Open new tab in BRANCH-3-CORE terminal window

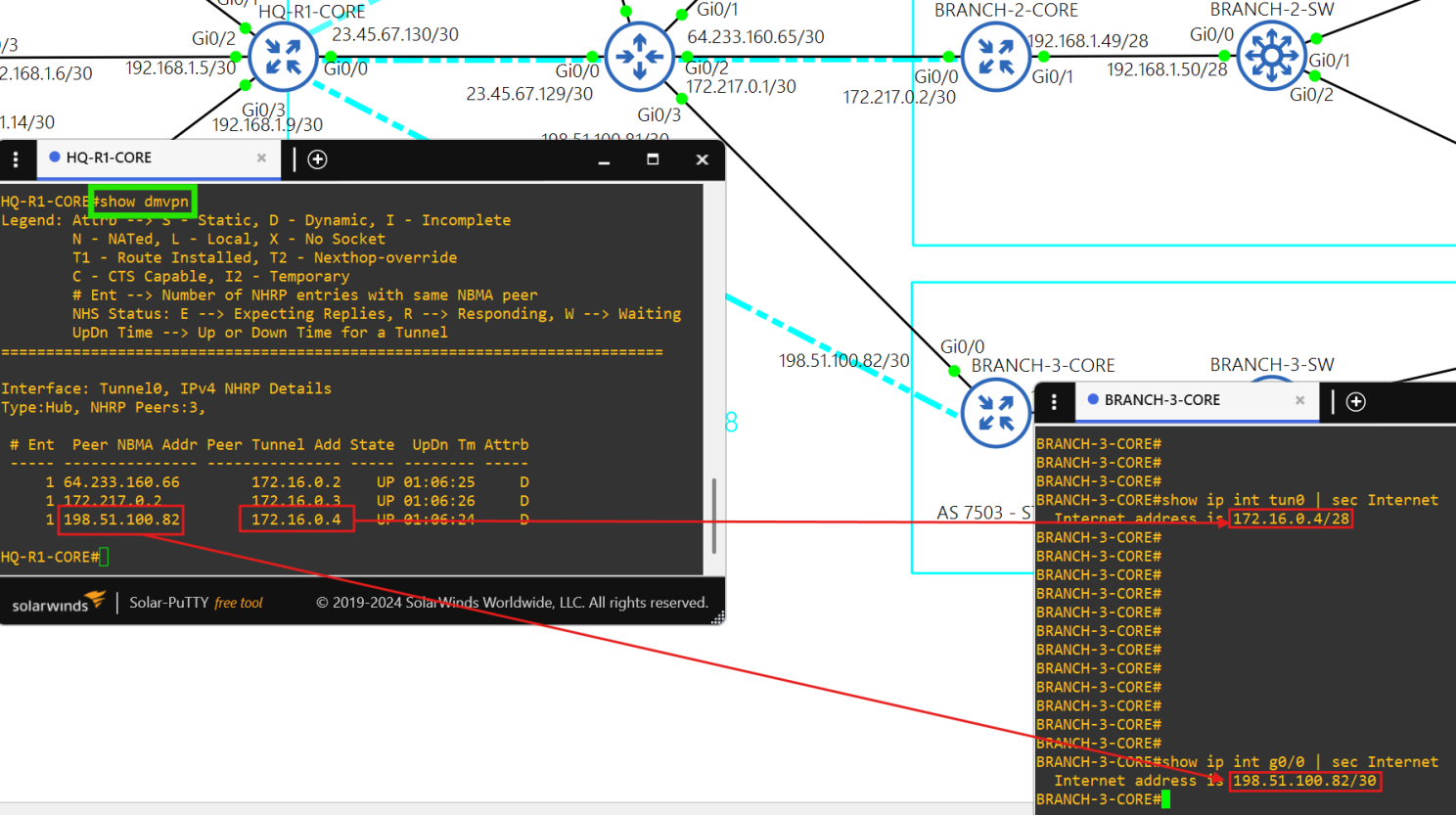(x=1355, y=402)
